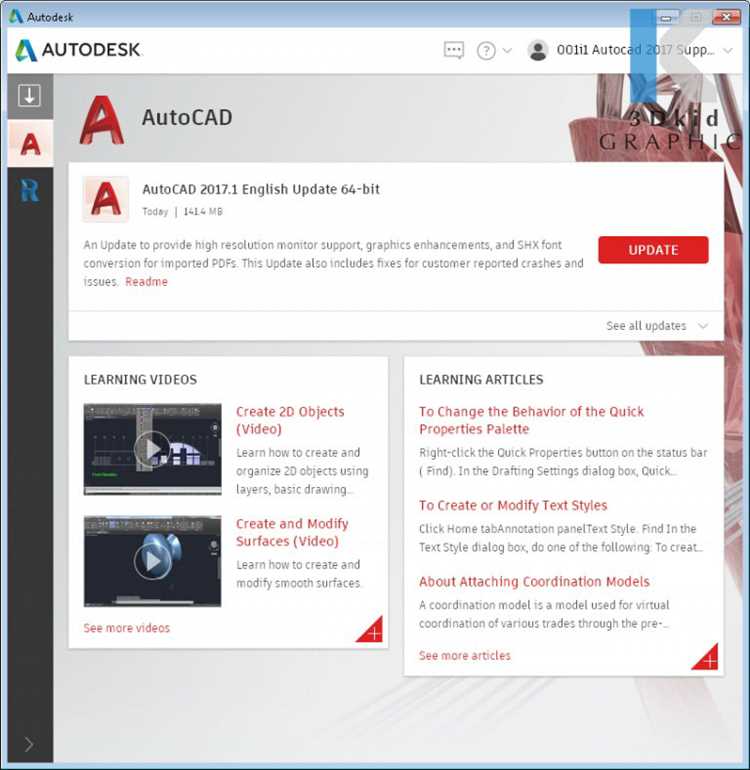This screenshot has height=770, width=750.
Task: Open Quick Properties Palette behavior article
Action: [x=531, y=420]
